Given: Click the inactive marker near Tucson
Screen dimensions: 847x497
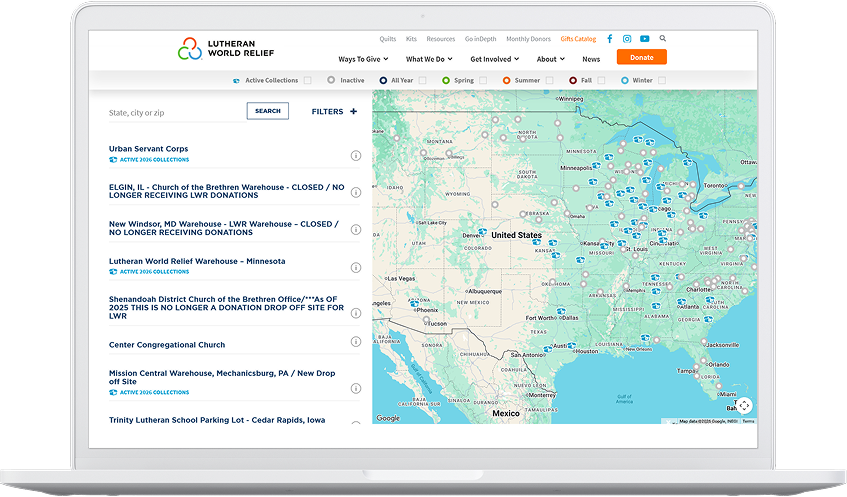Looking at the screenshot, I should click(426, 320).
